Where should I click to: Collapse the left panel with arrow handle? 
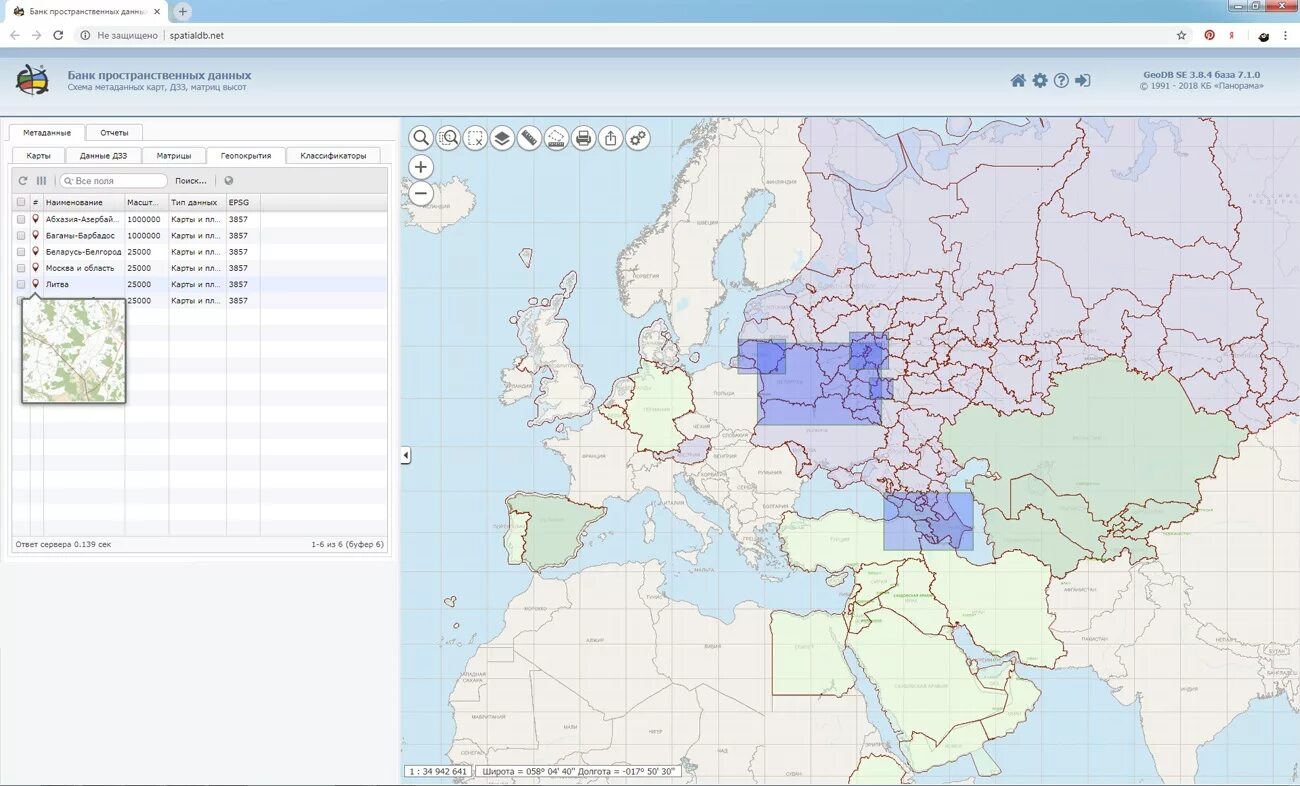pyautogui.click(x=406, y=455)
